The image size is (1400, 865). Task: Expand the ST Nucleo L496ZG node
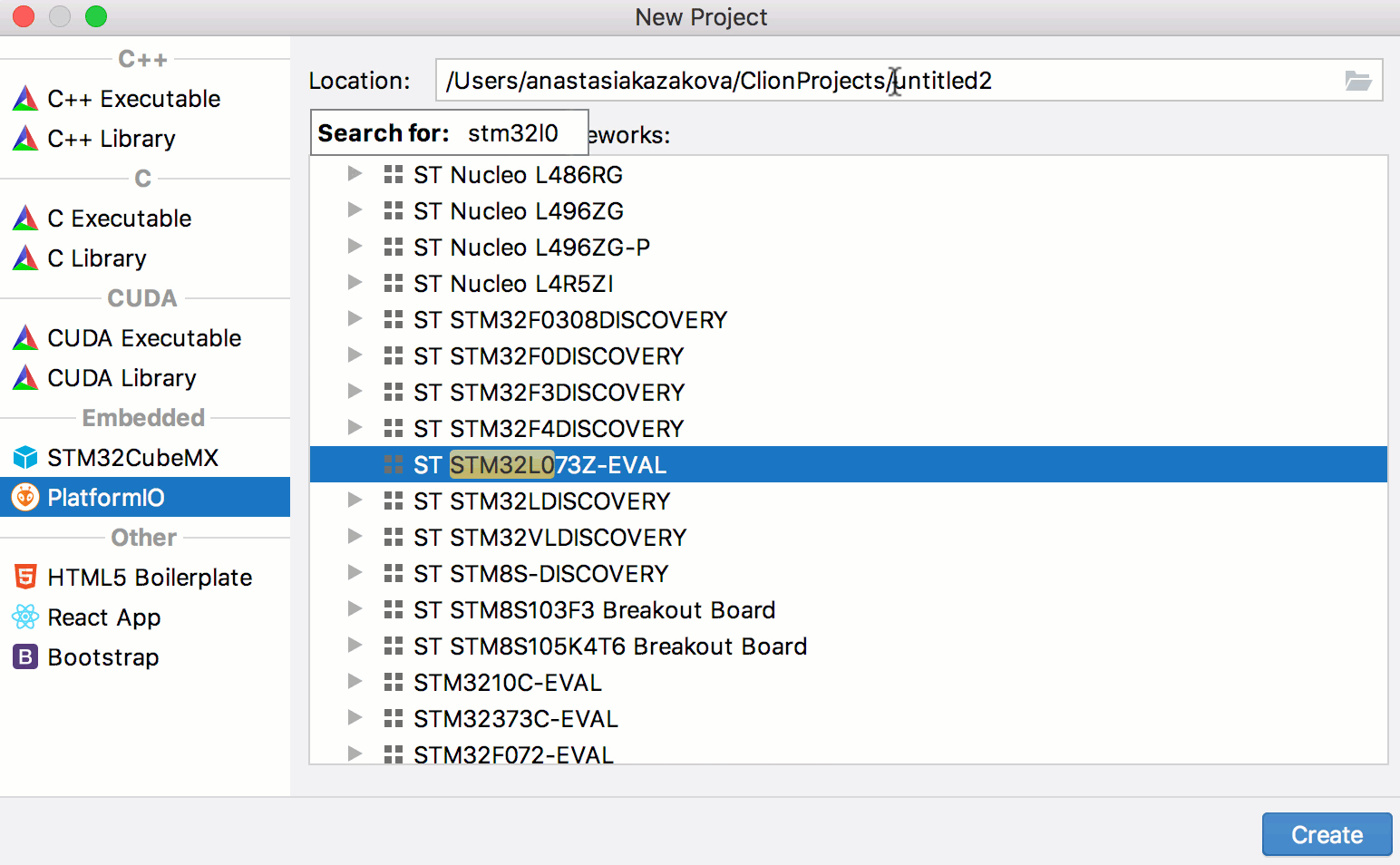[x=355, y=209]
